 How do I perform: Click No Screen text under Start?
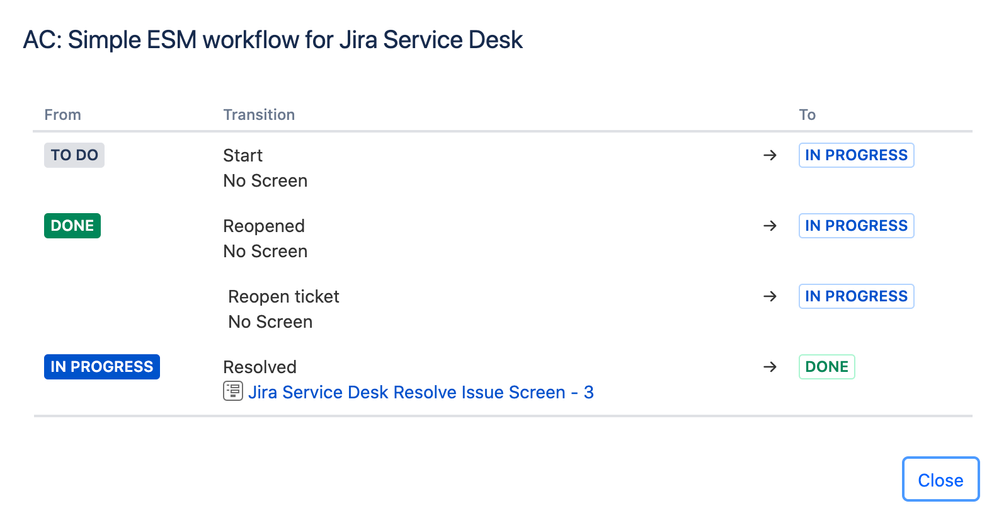[x=265, y=181]
